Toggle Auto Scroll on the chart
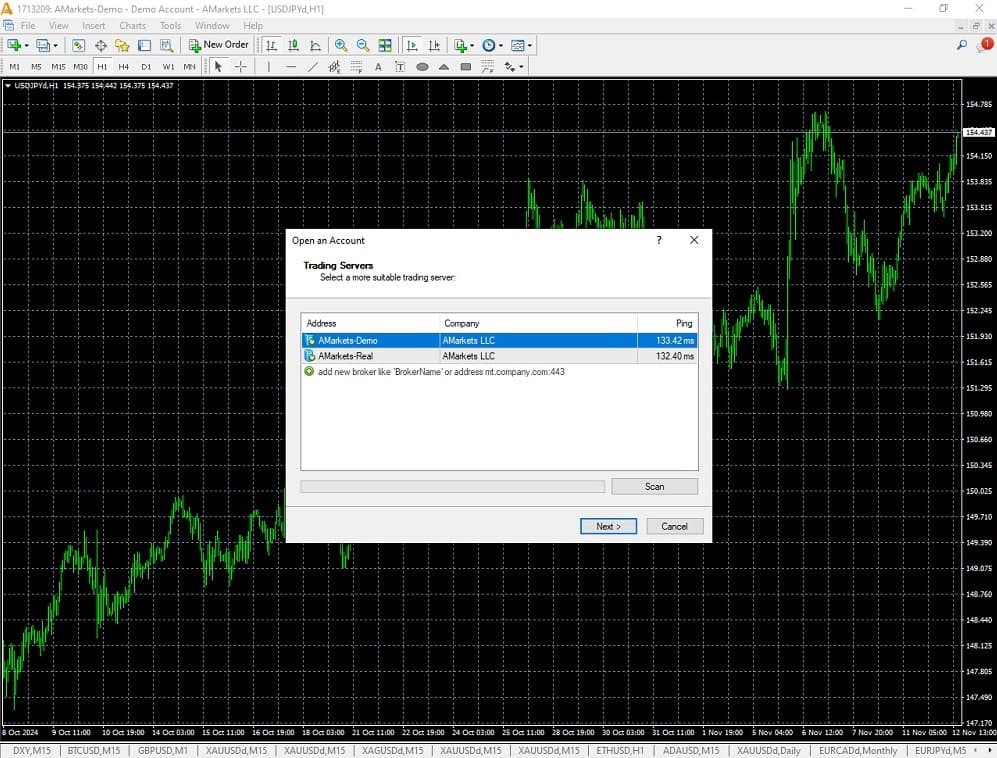Viewport: 997px width, 758px height. (x=412, y=45)
